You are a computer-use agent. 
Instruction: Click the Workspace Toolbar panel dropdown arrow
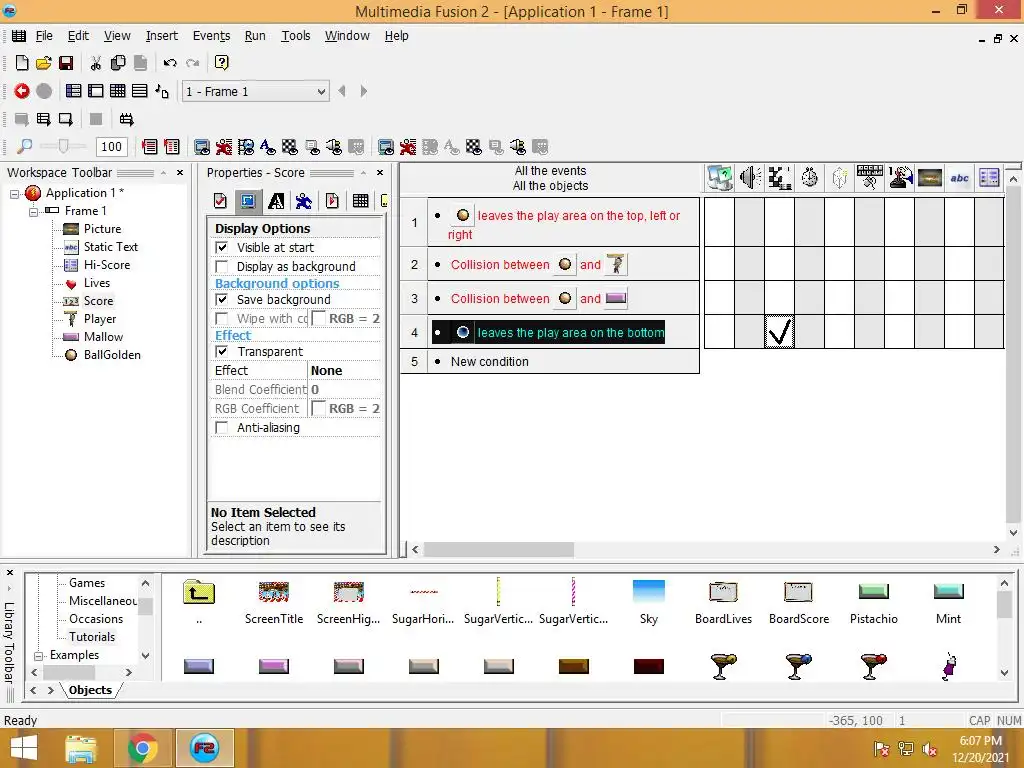click(x=163, y=173)
